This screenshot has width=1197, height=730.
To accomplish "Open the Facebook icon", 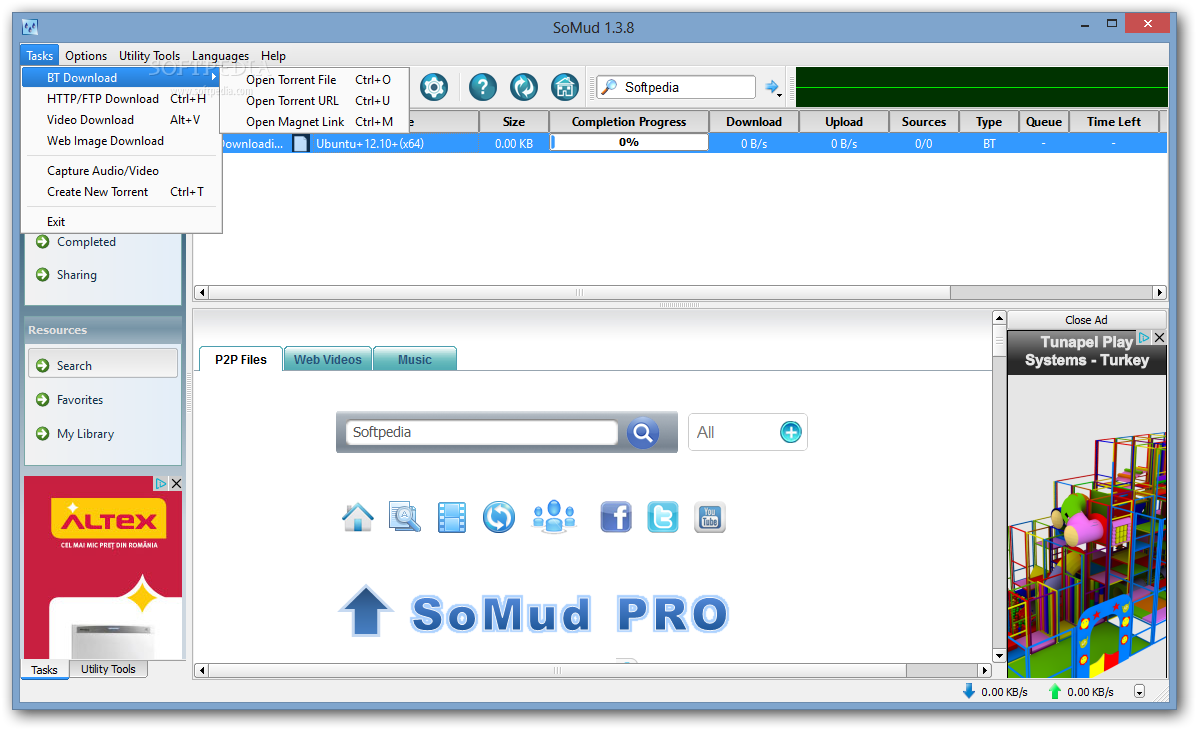I will pos(616,517).
